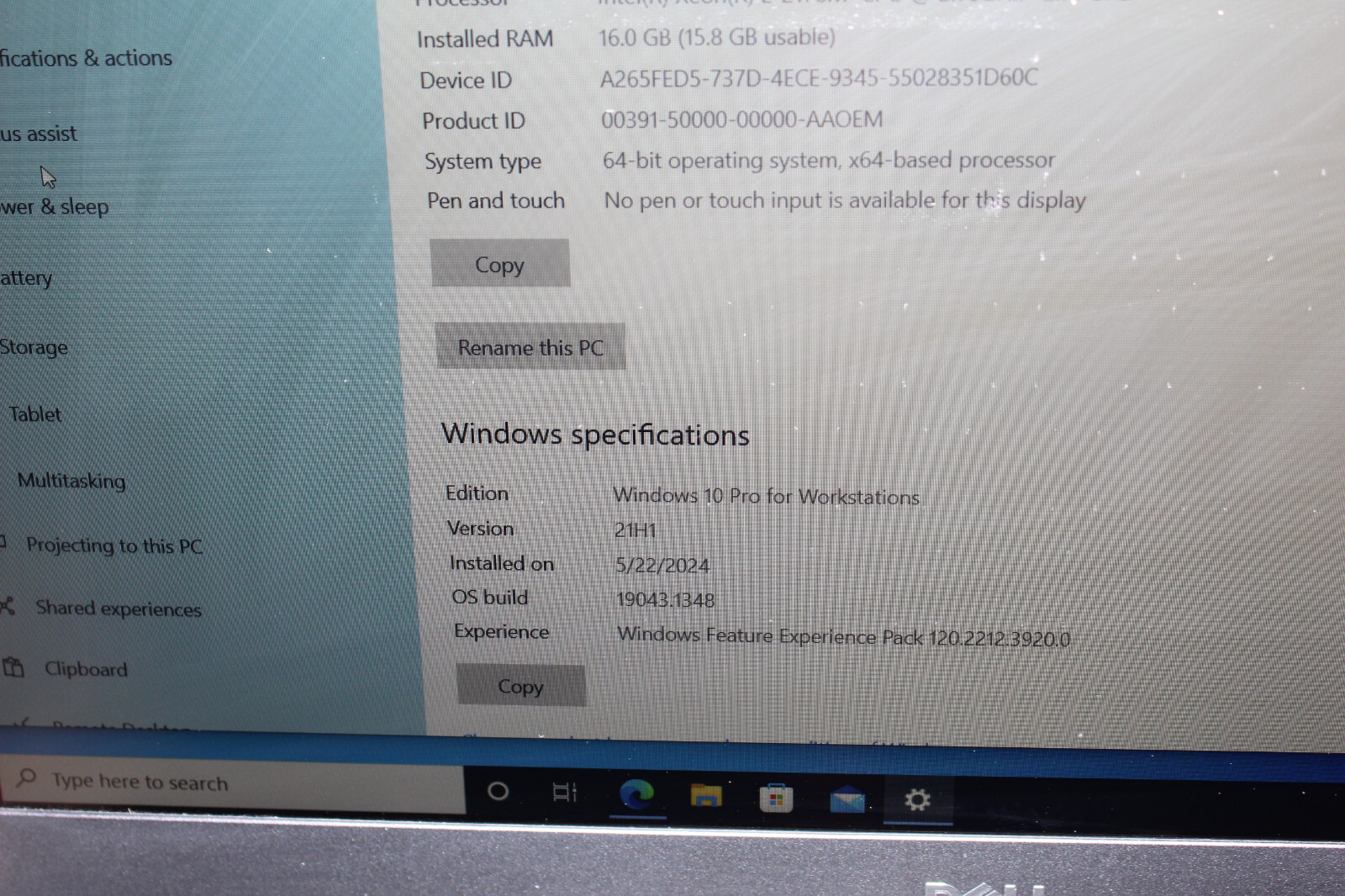Click the Version label

pos(480,528)
